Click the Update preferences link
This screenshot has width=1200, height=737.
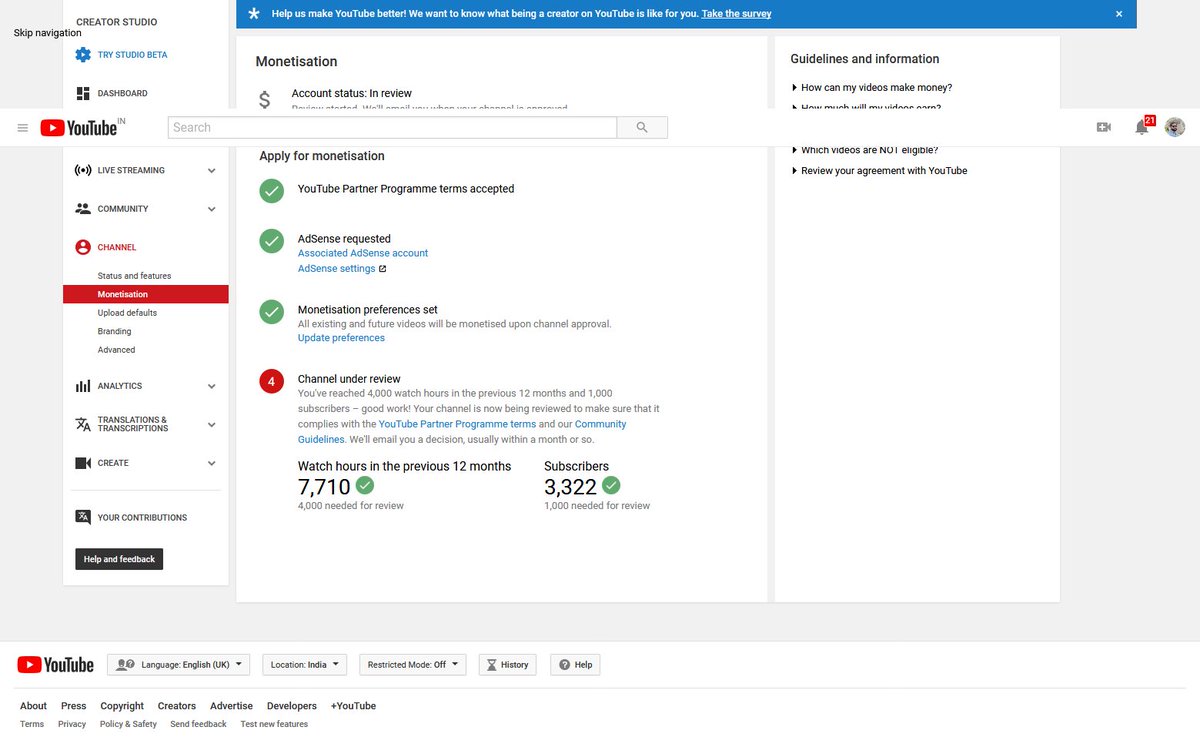[x=341, y=338]
